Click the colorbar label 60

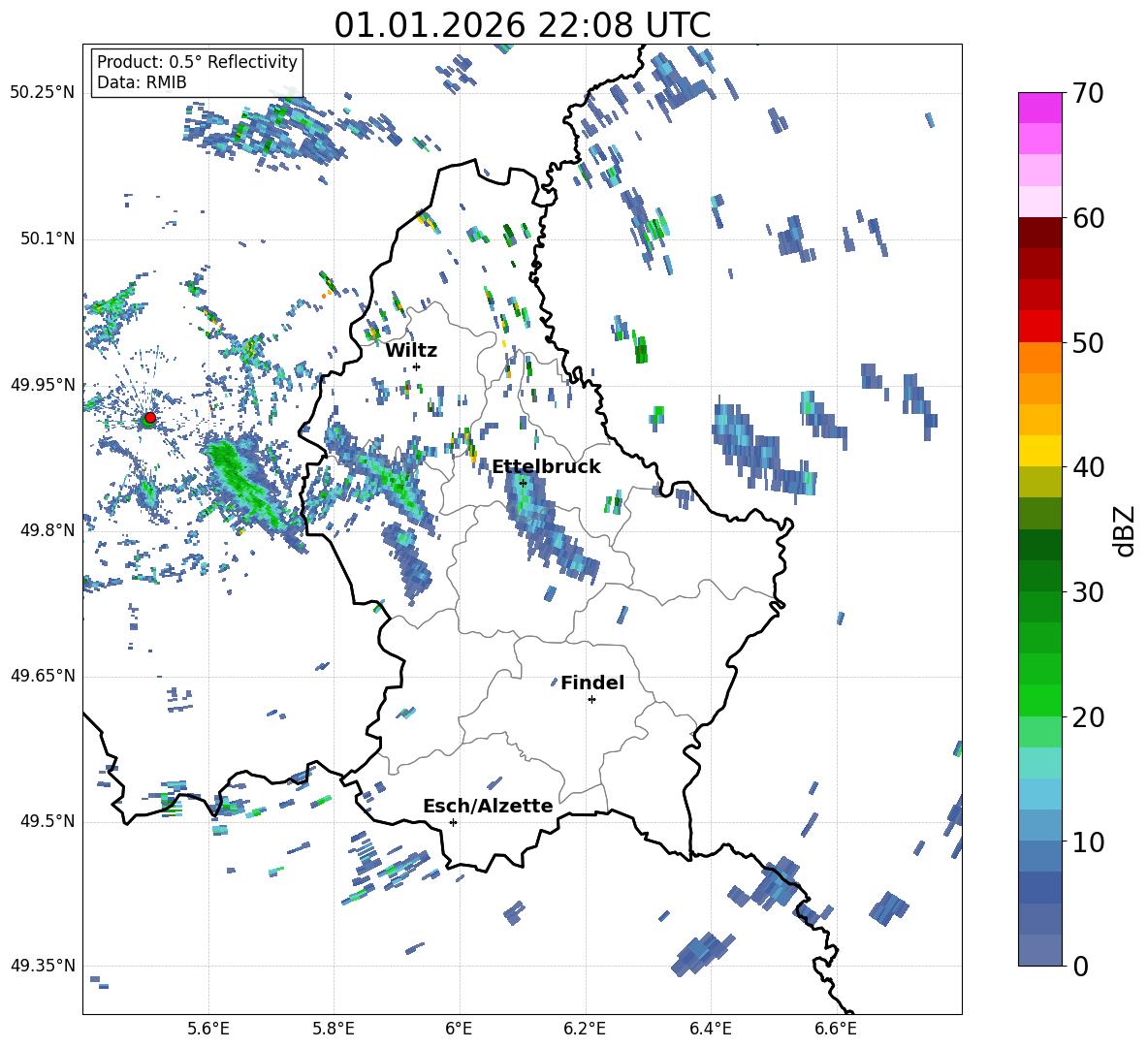pyautogui.click(x=1087, y=218)
